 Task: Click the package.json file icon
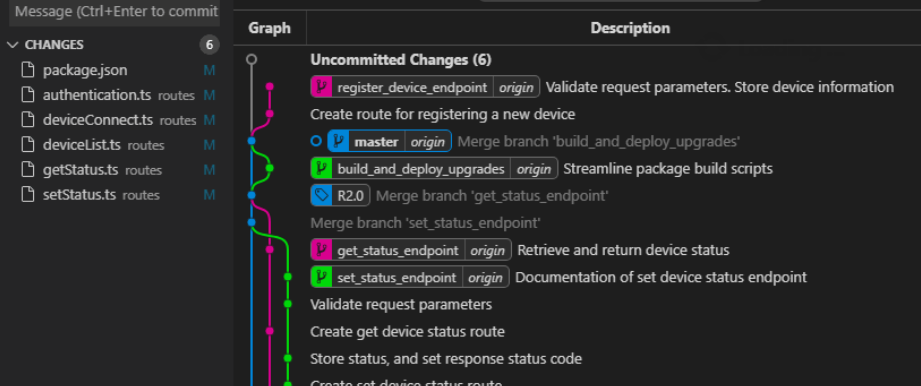coord(28,71)
